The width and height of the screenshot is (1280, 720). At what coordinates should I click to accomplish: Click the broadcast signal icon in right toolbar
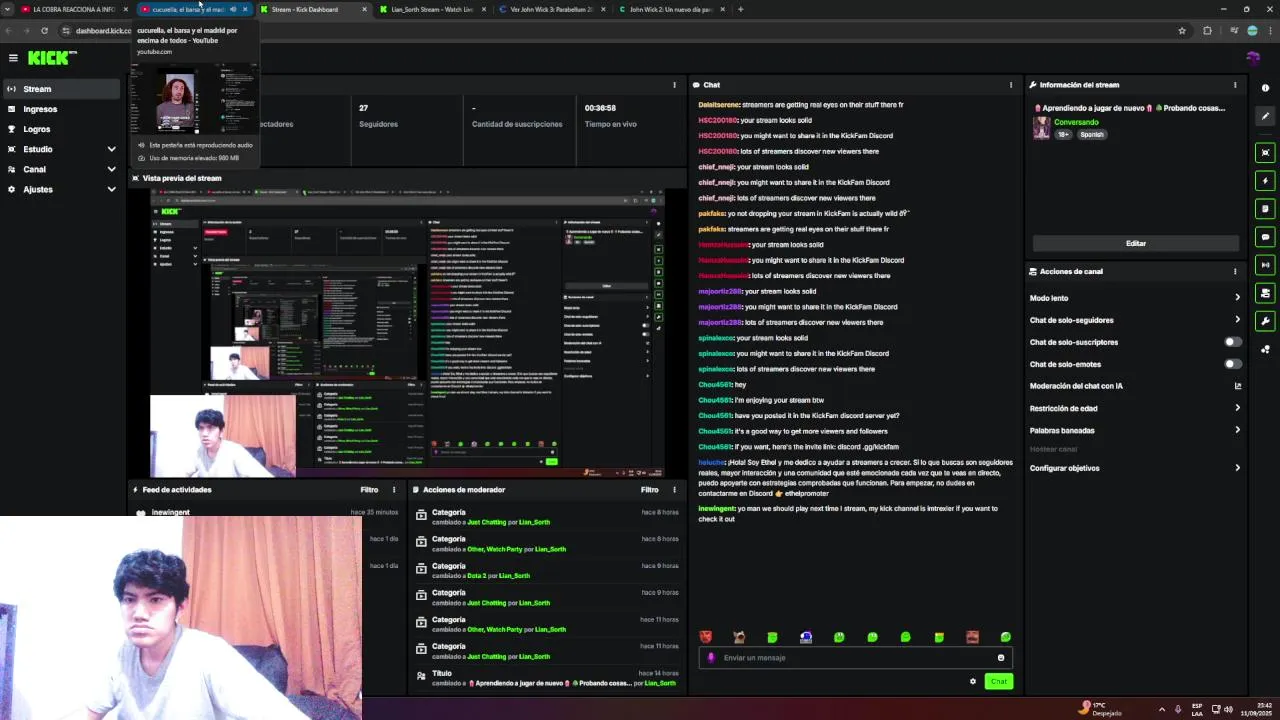(x=1265, y=265)
